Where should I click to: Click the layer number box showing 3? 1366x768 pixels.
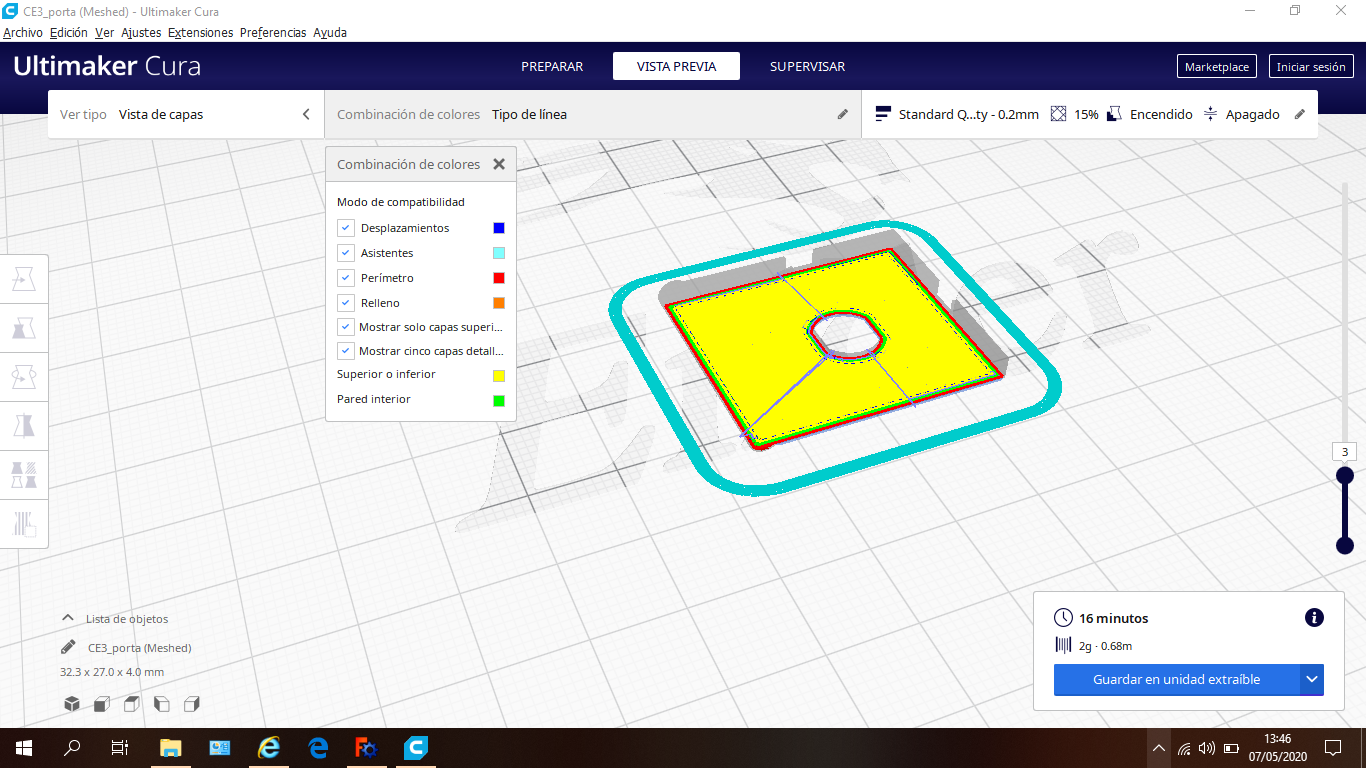click(x=1345, y=451)
